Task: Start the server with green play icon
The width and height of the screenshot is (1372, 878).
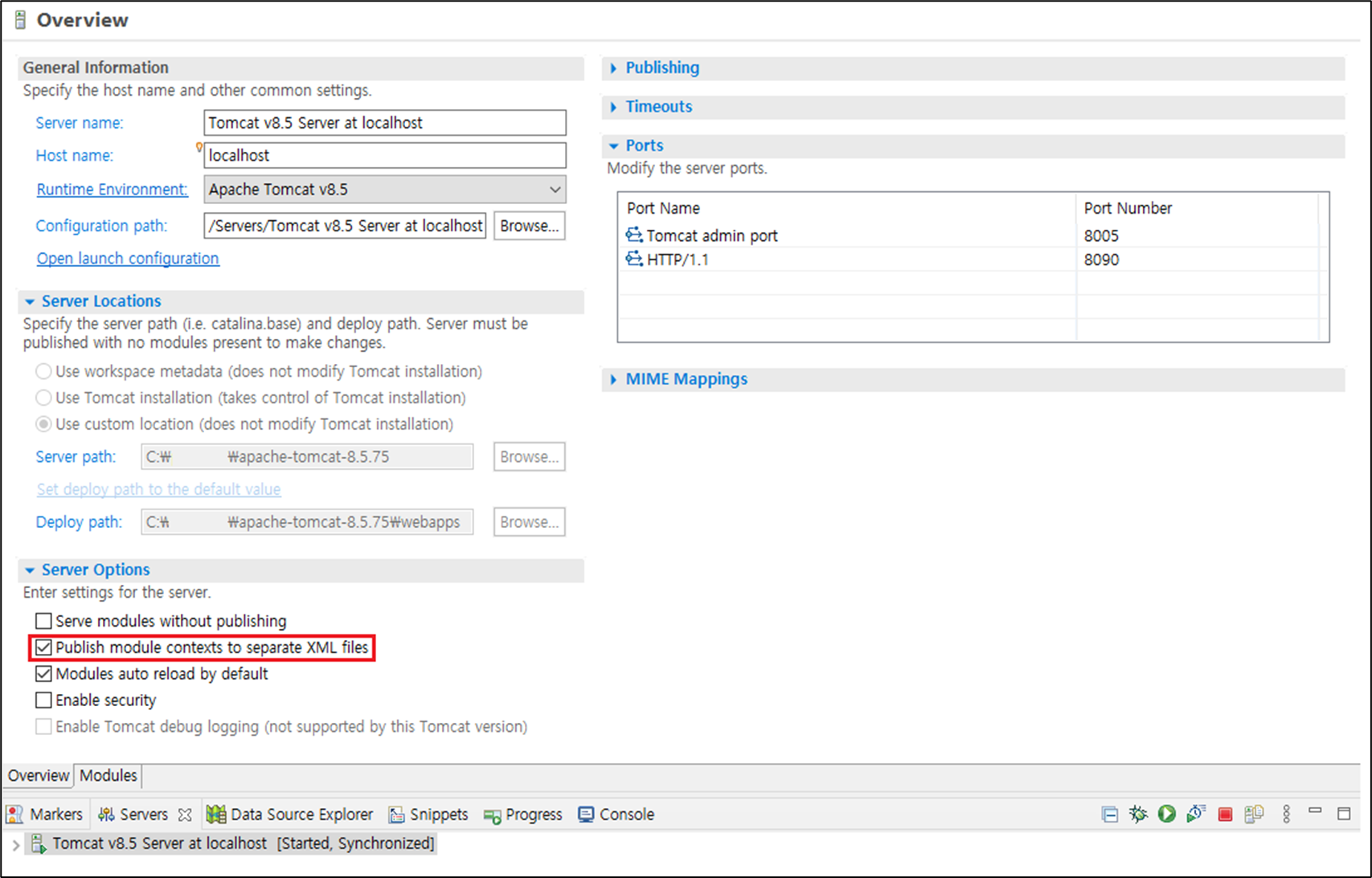Action: (x=1167, y=815)
